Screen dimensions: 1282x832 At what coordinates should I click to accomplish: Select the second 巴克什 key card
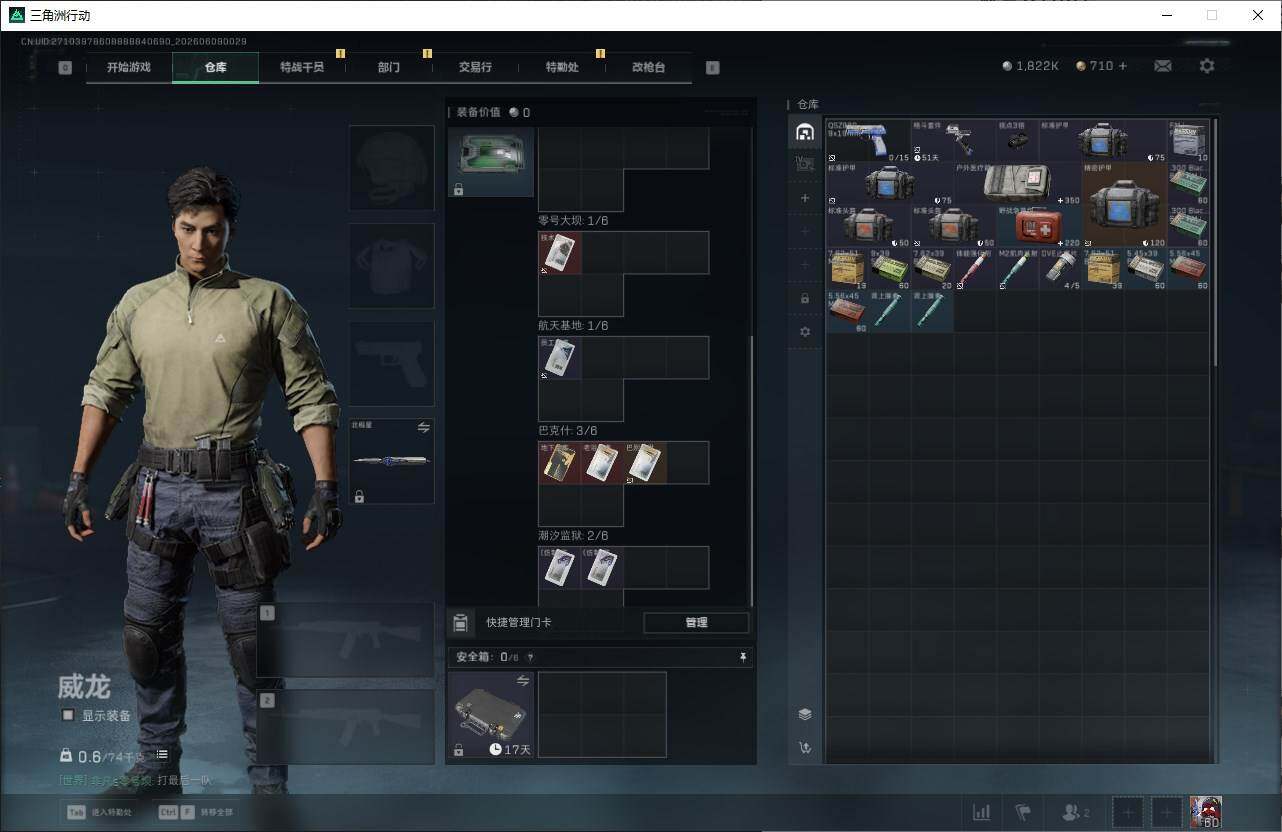click(602, 463)
